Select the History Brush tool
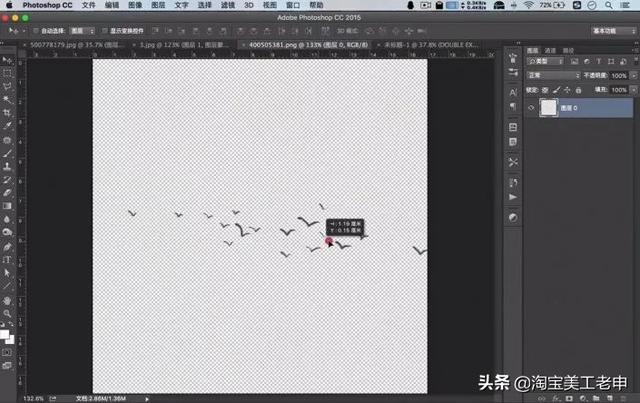 (x=7, y=180)
